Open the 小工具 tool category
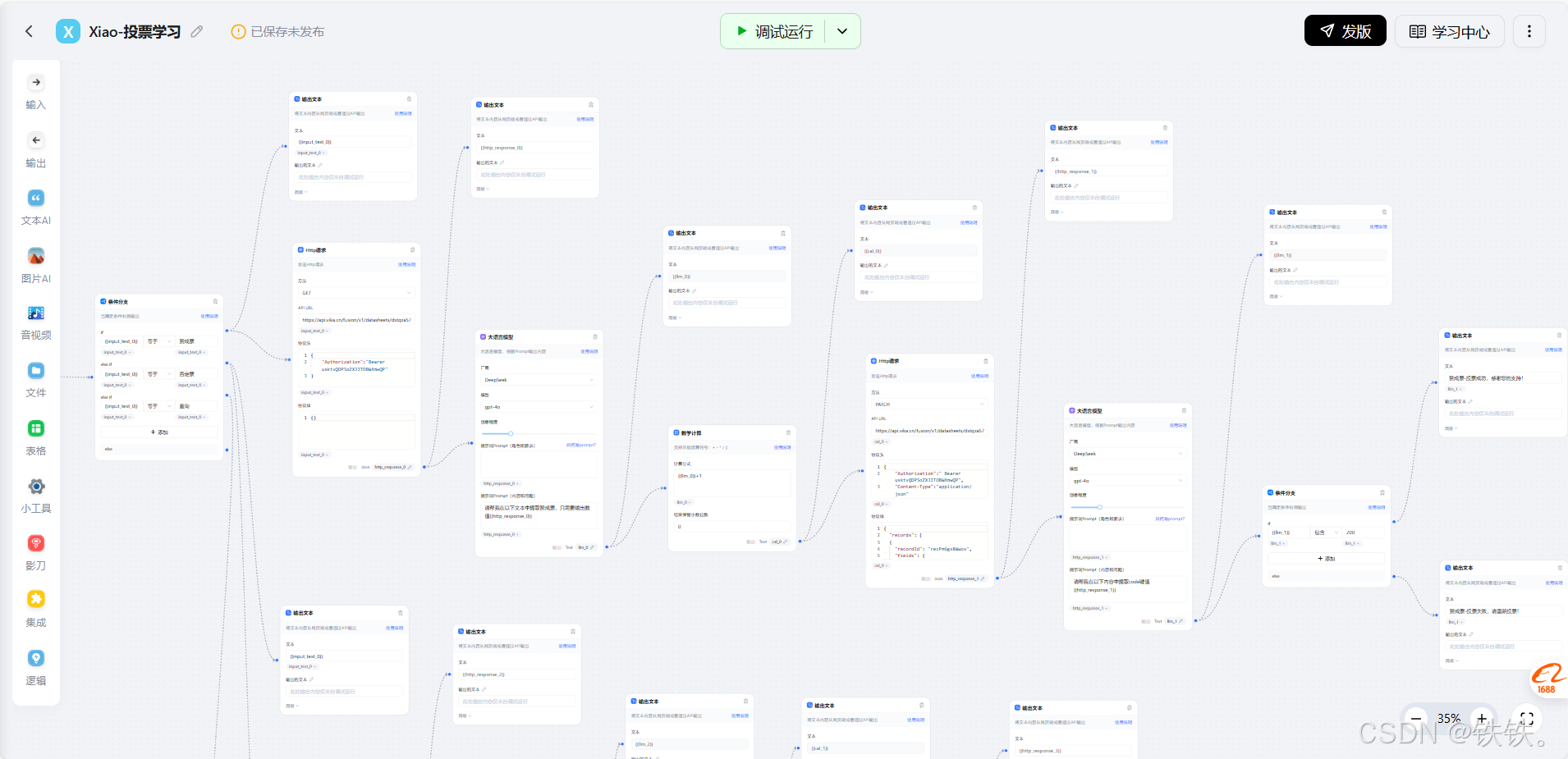Viewport: 1568px width, 759px height. tap(35, 496)
